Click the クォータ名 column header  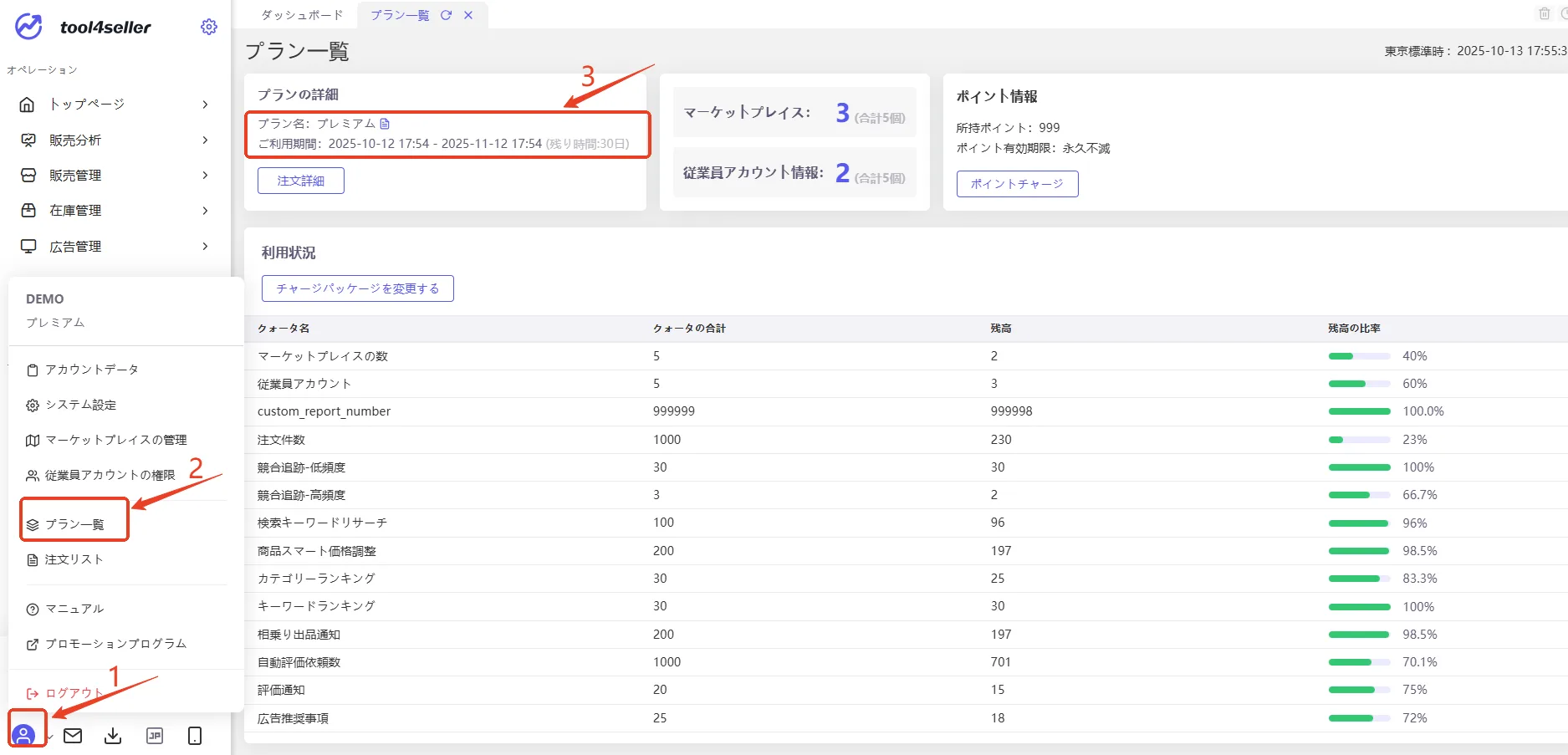pos(283,329)
